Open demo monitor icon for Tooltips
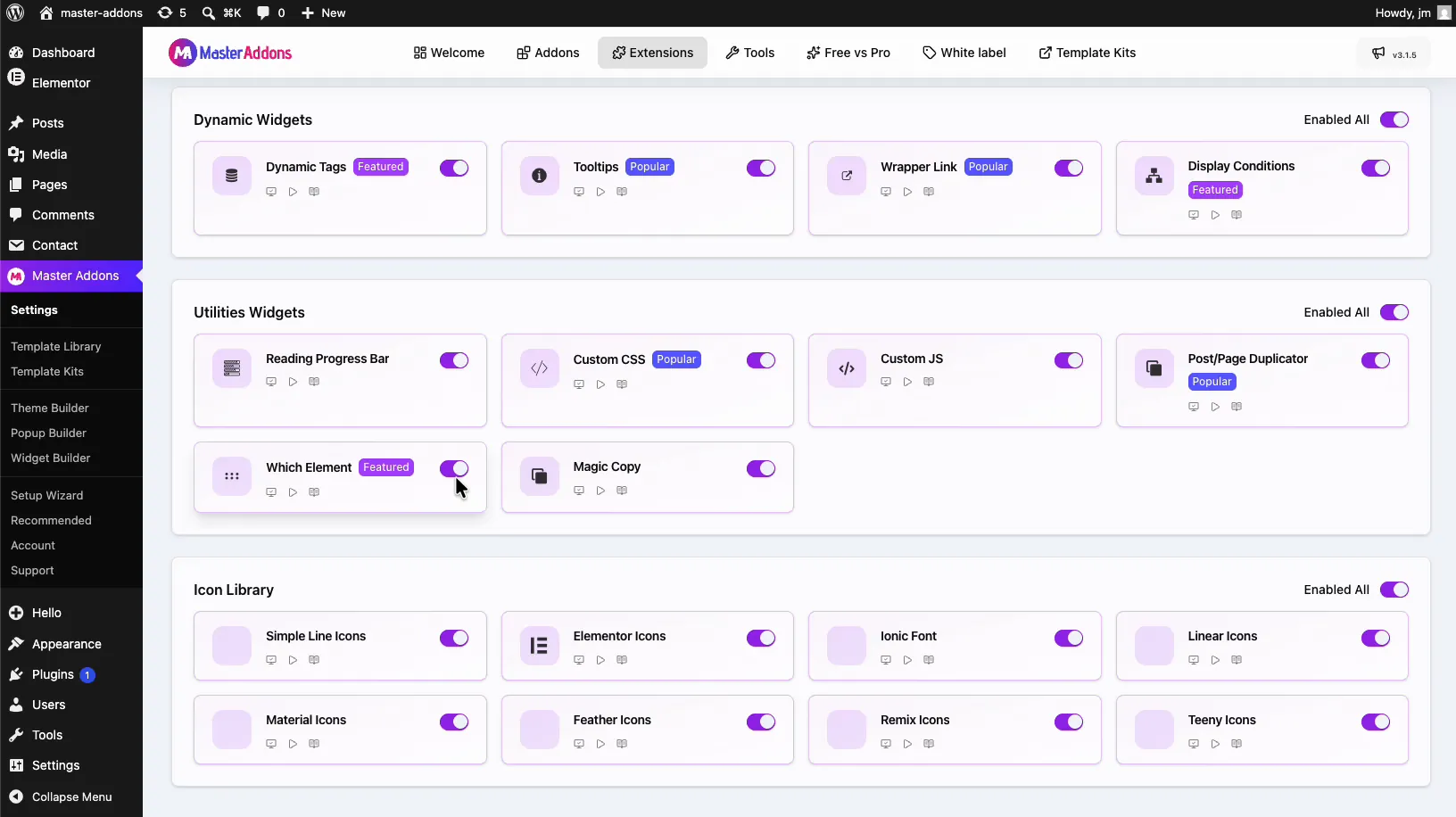 (579, 192)
